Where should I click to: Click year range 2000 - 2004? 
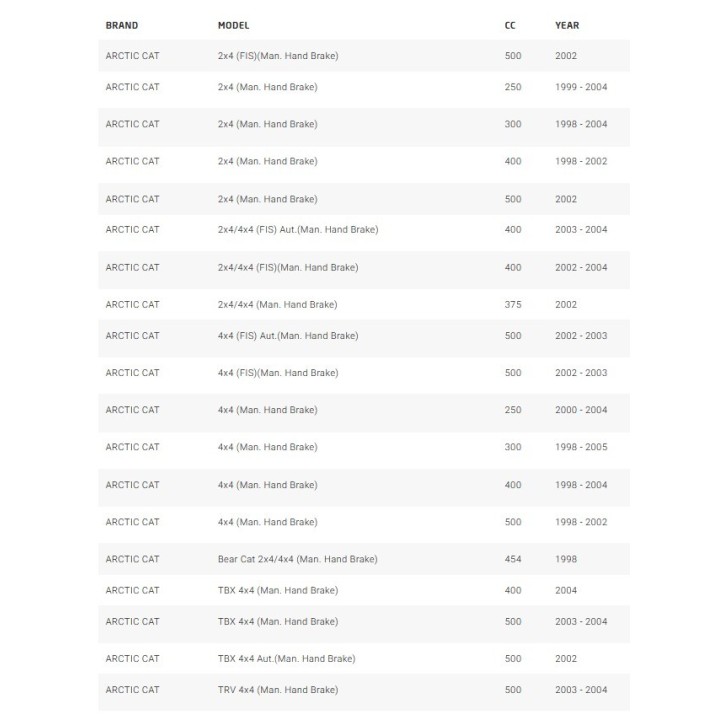coord(581,410)
